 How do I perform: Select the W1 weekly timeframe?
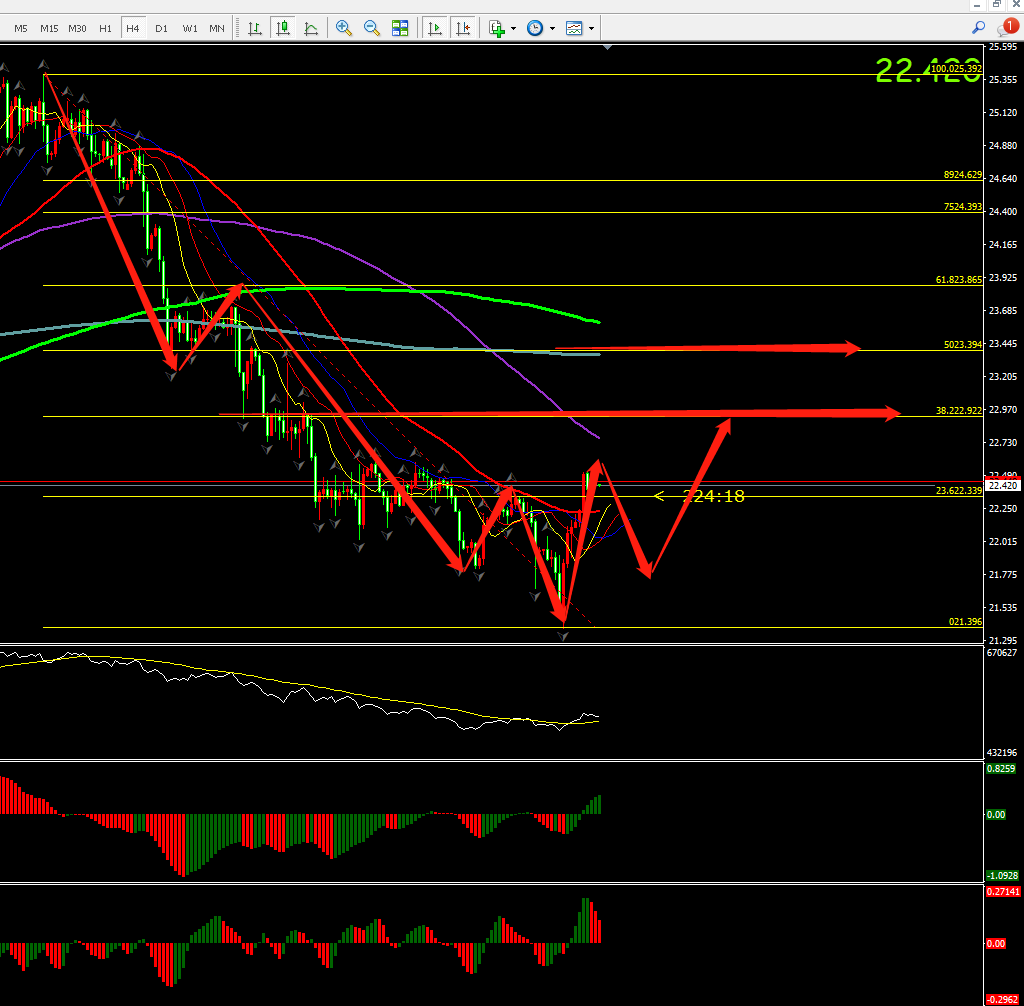189,28
